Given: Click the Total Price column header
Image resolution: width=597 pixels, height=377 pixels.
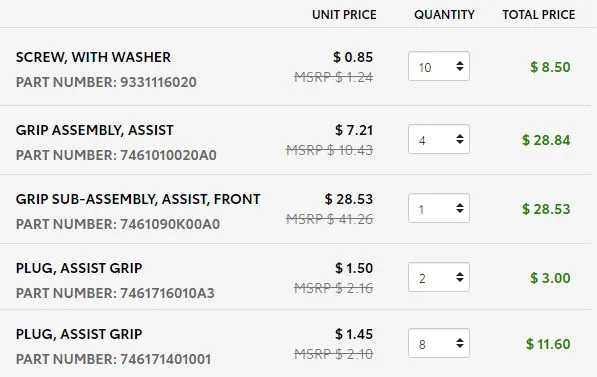Looking at the screenshot, I should (539, 14).
